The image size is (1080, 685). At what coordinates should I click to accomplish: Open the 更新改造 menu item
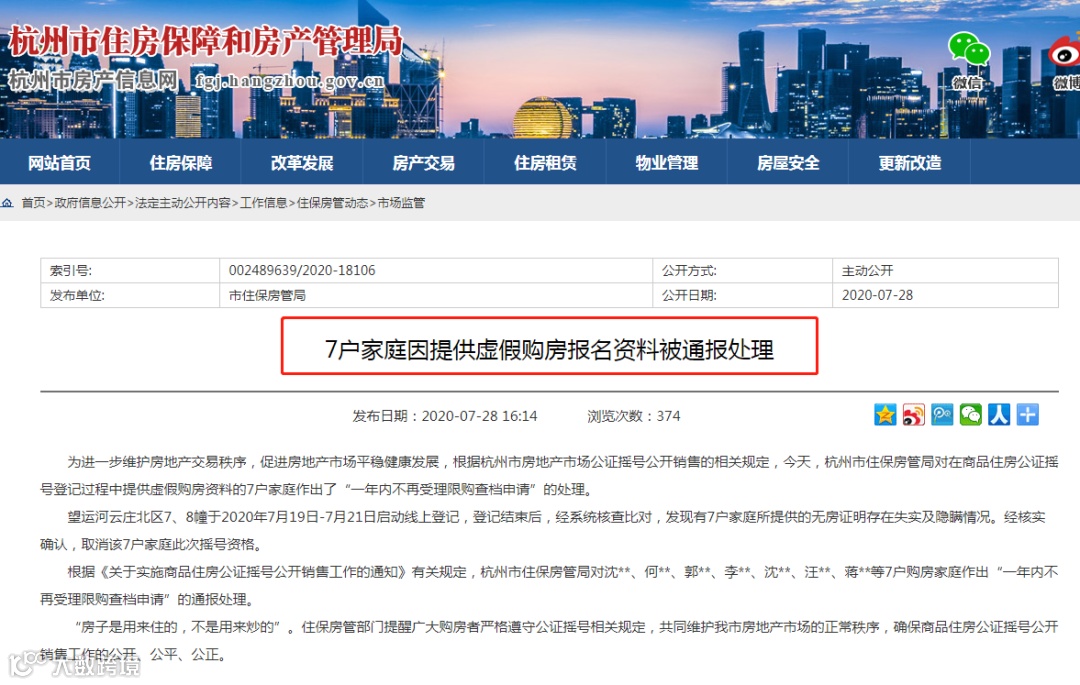(909, 163)
